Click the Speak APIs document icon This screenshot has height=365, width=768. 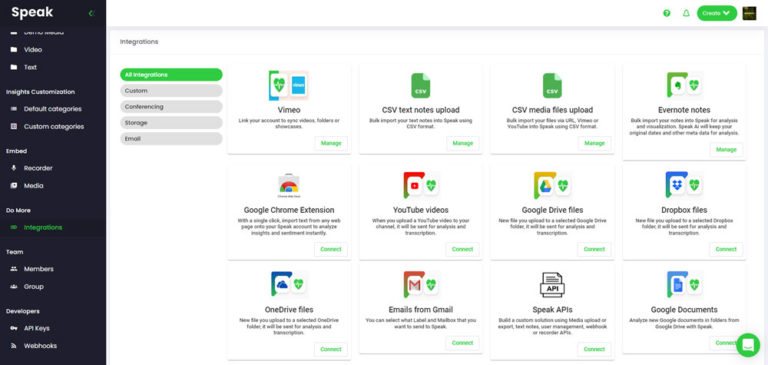(552, 285)
